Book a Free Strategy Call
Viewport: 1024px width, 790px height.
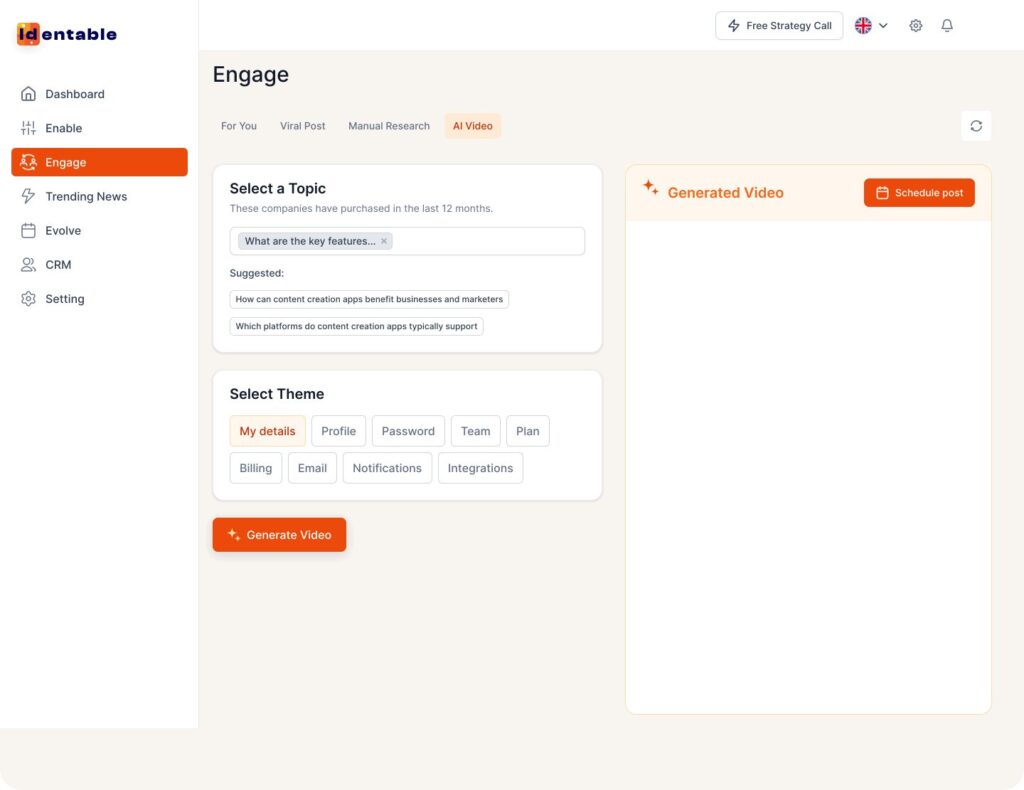[x=779, y=25]
